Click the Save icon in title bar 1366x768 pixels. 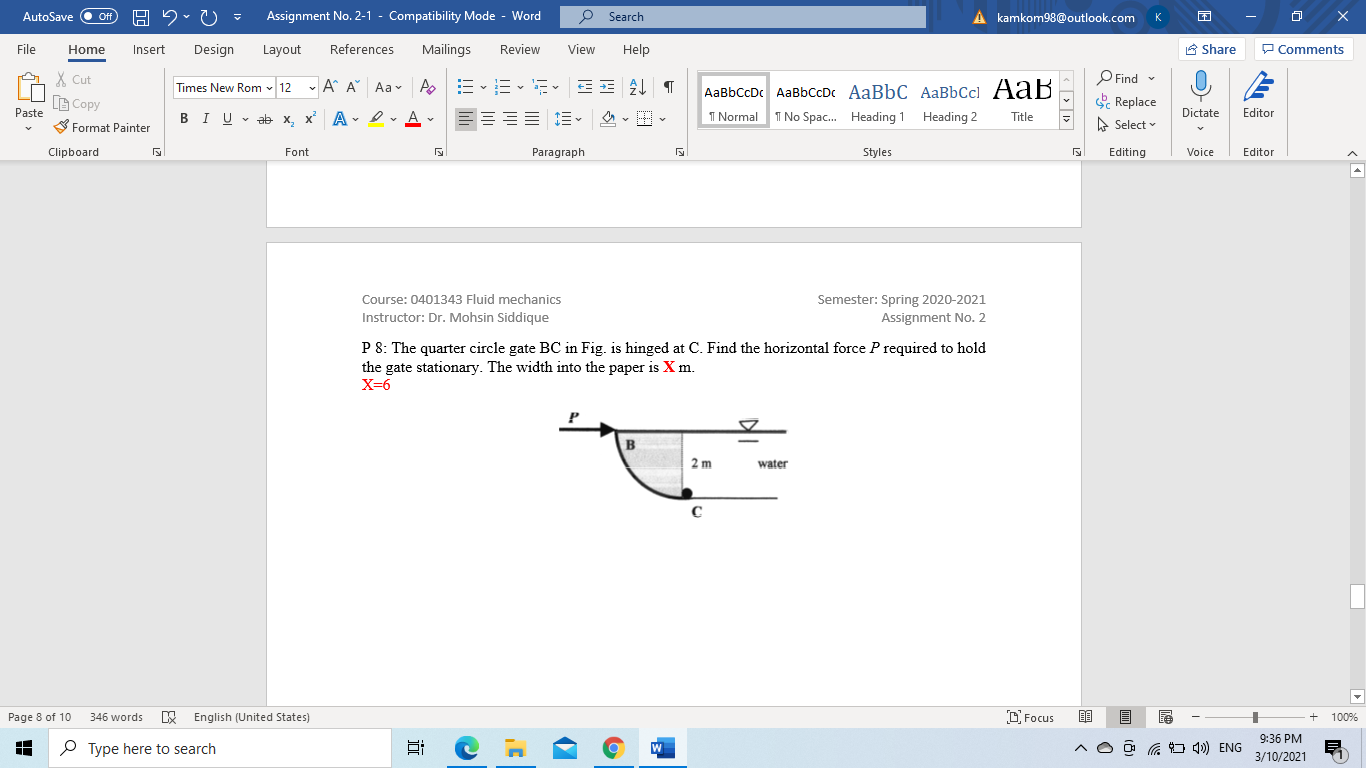[141, 17]
